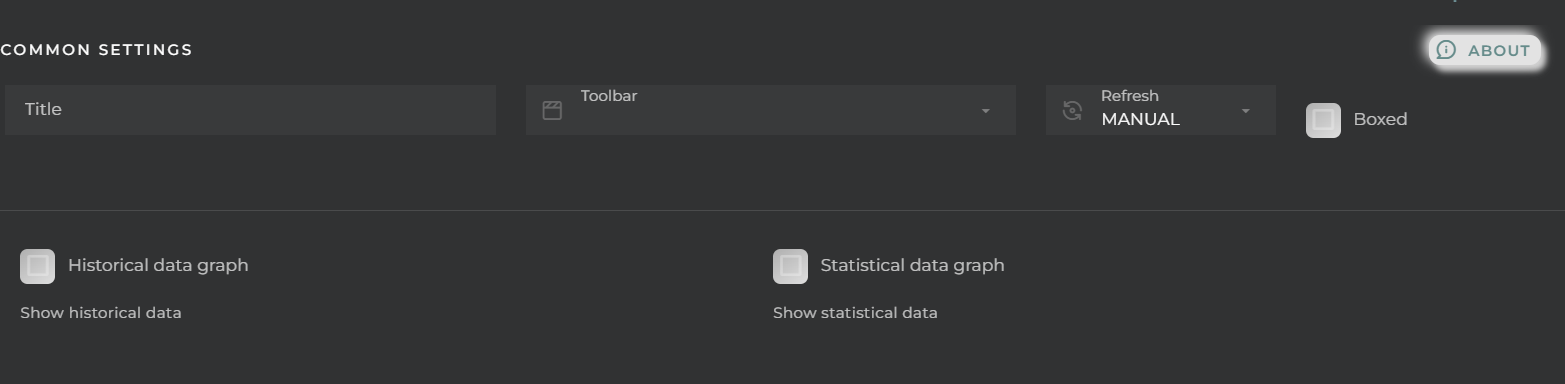Expand the Toolbar dropdown arrow
This screenshot has width=1565, height=384.
(x=985, y=111)
